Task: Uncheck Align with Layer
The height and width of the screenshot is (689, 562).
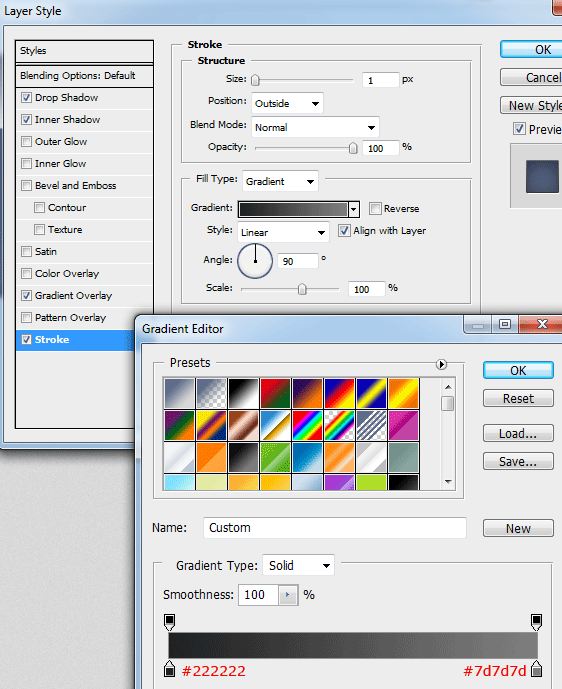Action: [344, 231]
